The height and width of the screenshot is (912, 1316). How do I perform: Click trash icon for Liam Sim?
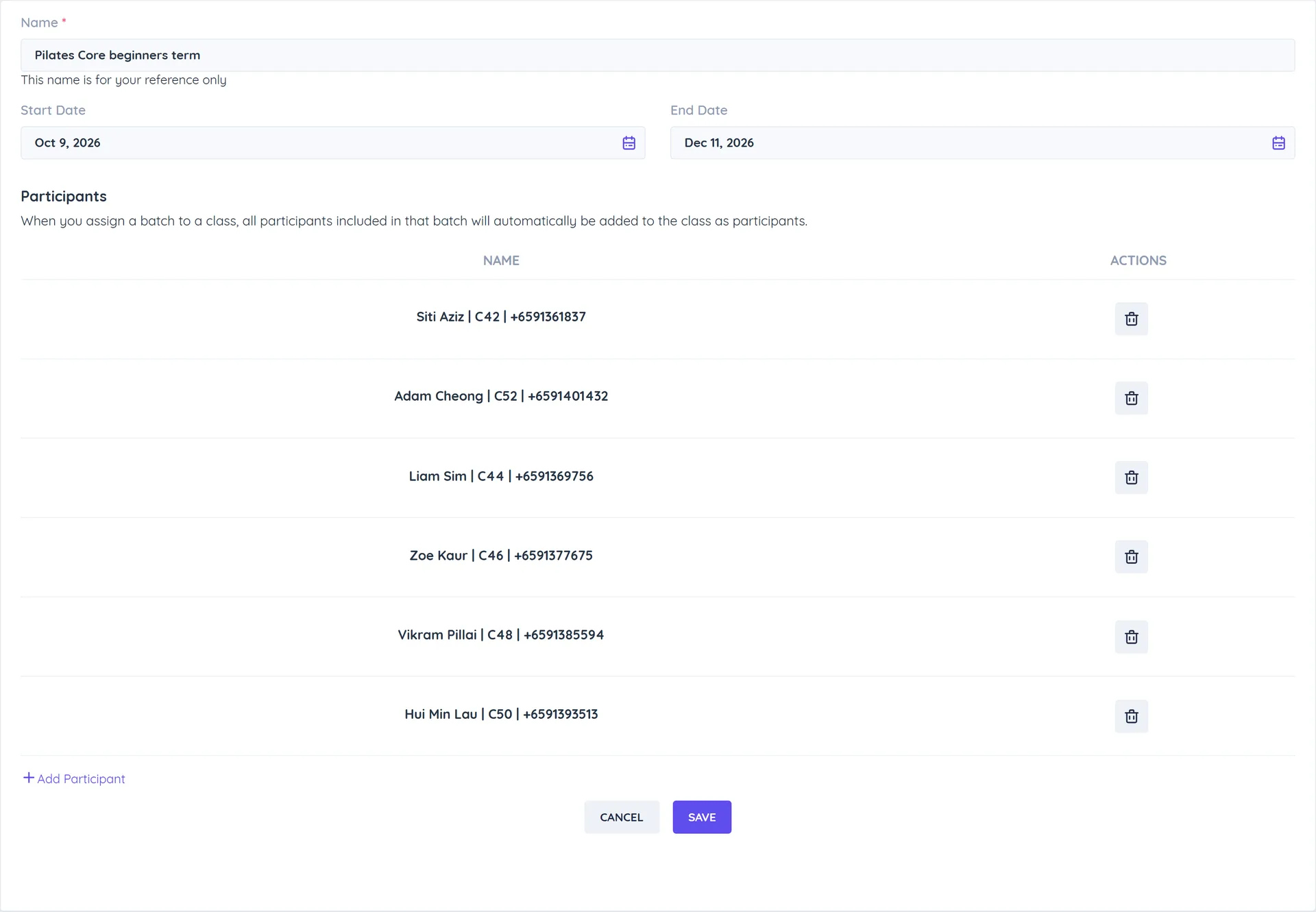[x=1131, y=478]
